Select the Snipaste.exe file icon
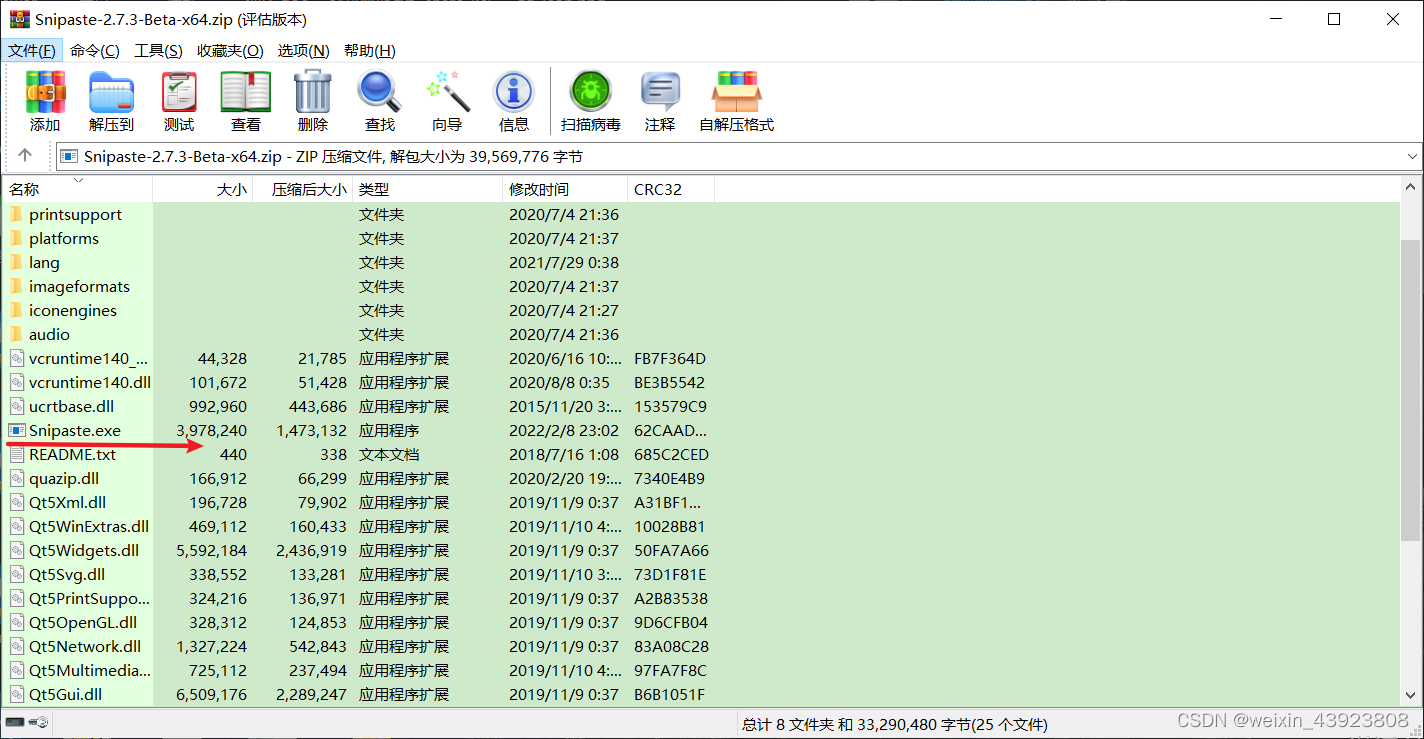The width and height of the screenshot is (1424, 739). [x=16, y=430]
